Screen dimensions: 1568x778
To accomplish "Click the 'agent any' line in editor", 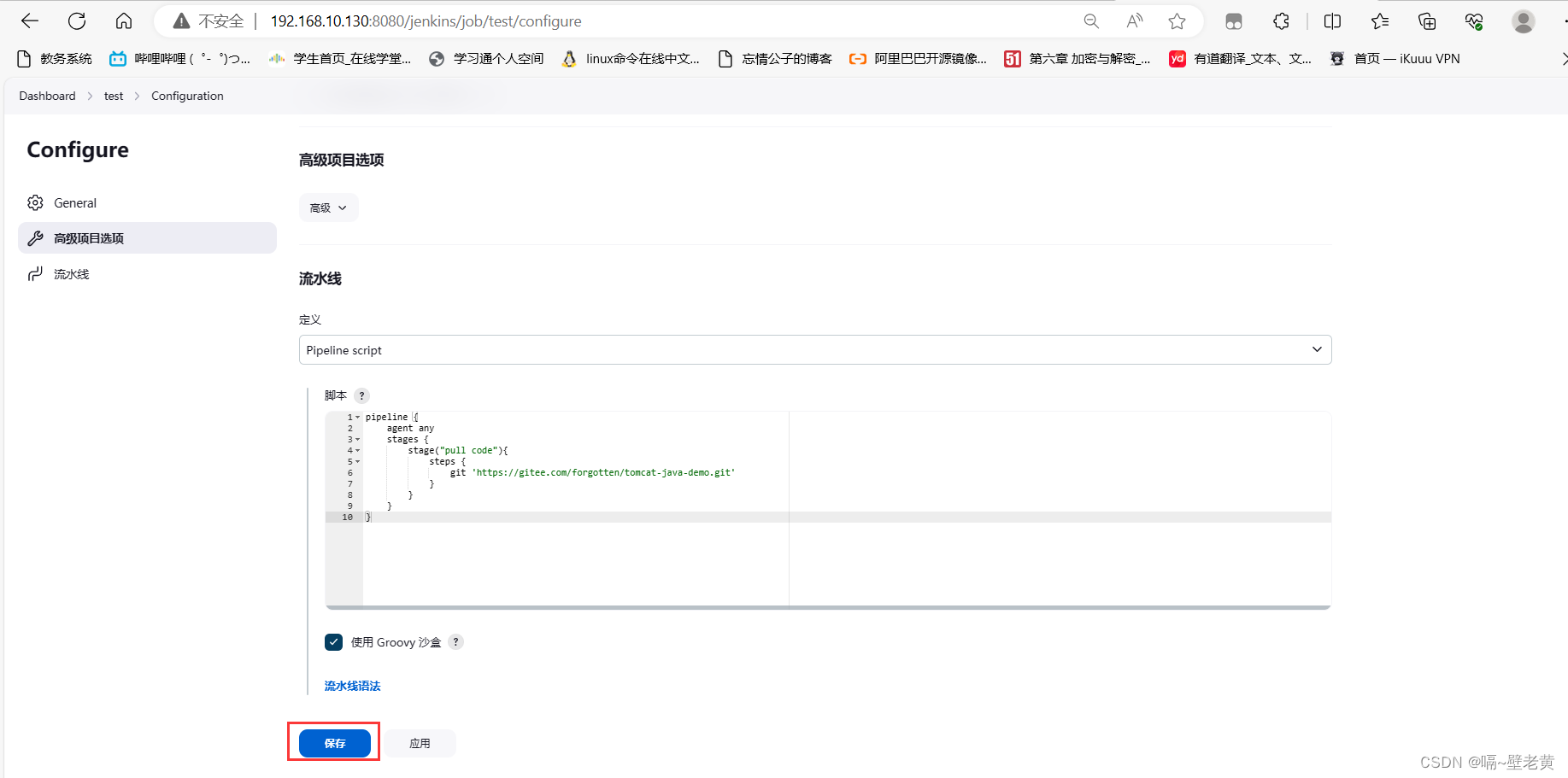I will tap(410, 428).
